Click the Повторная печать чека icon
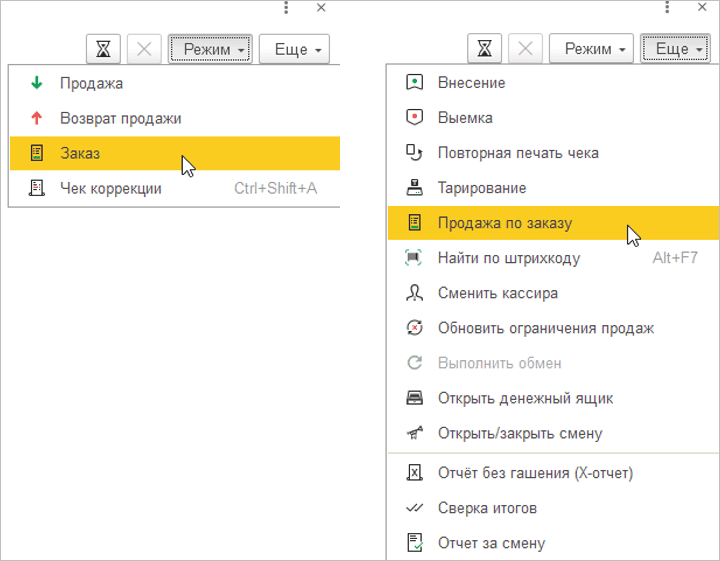Image resolution: width=720 pixels, height=561 pixels. [414, 153]
